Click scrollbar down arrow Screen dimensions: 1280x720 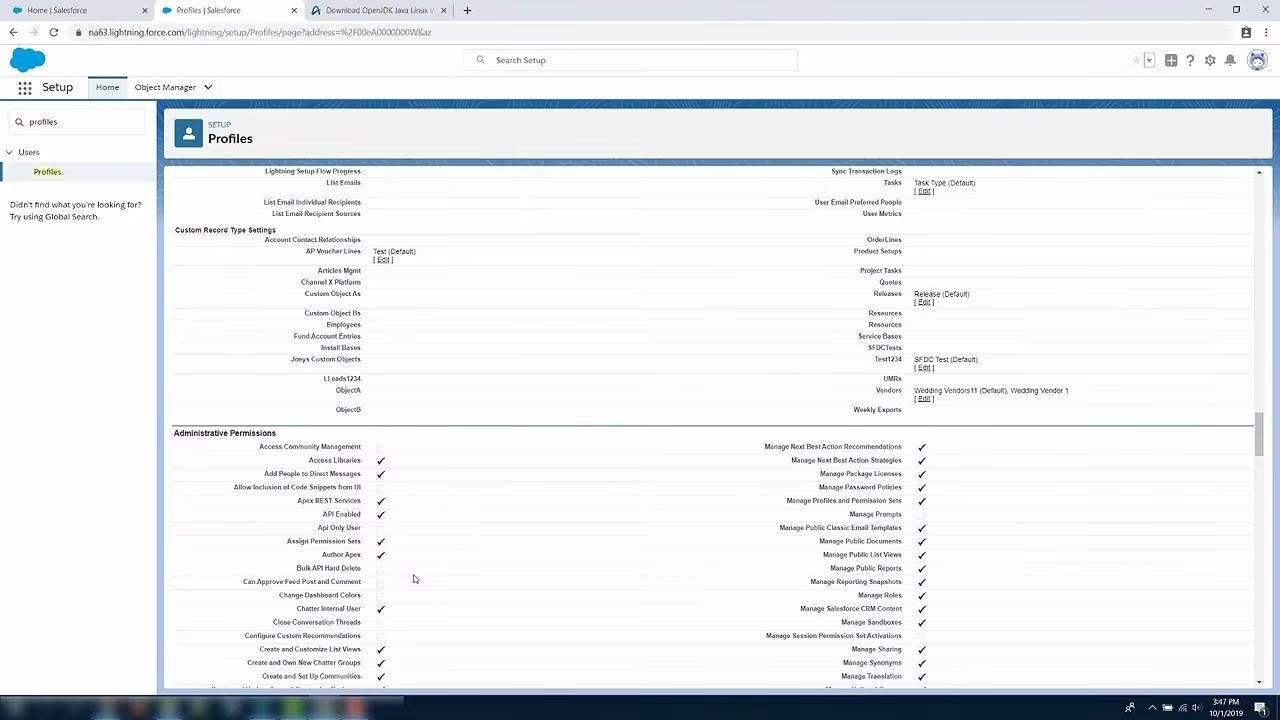click(1259, 682)
